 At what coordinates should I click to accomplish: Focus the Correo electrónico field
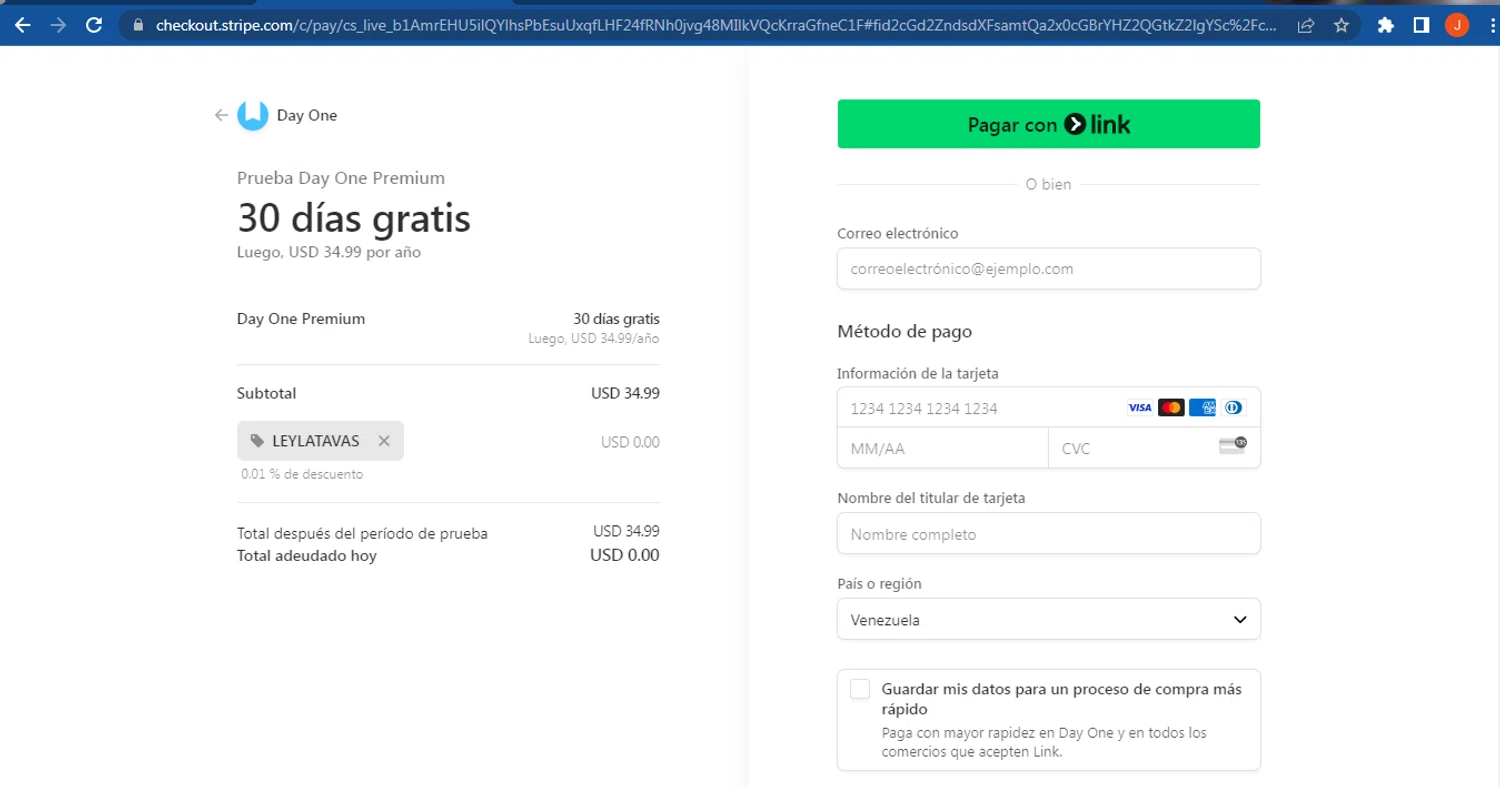click(1048, 269)
